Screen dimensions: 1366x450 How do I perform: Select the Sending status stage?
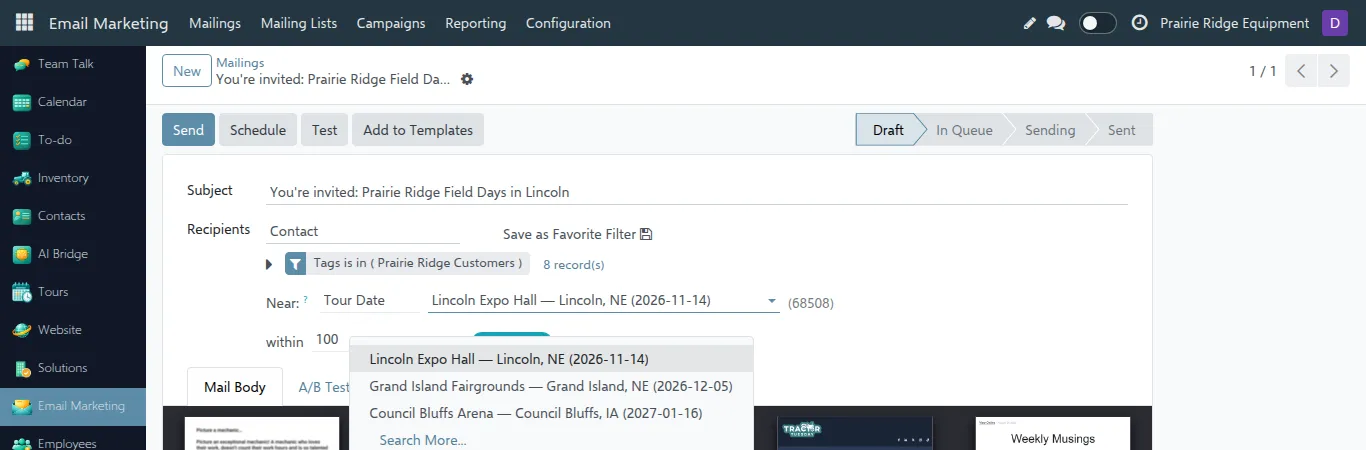[1050, 130]
